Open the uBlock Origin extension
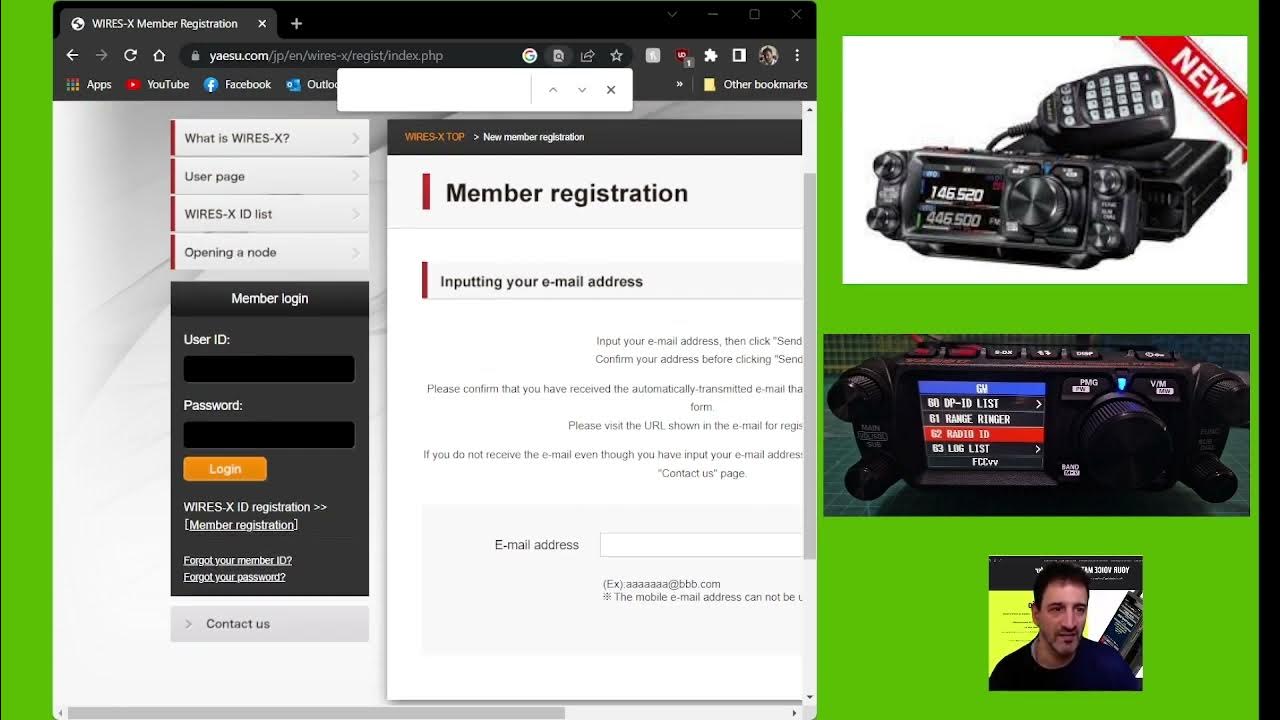The width and height of the screenshot is (1280, 720). 682,56
